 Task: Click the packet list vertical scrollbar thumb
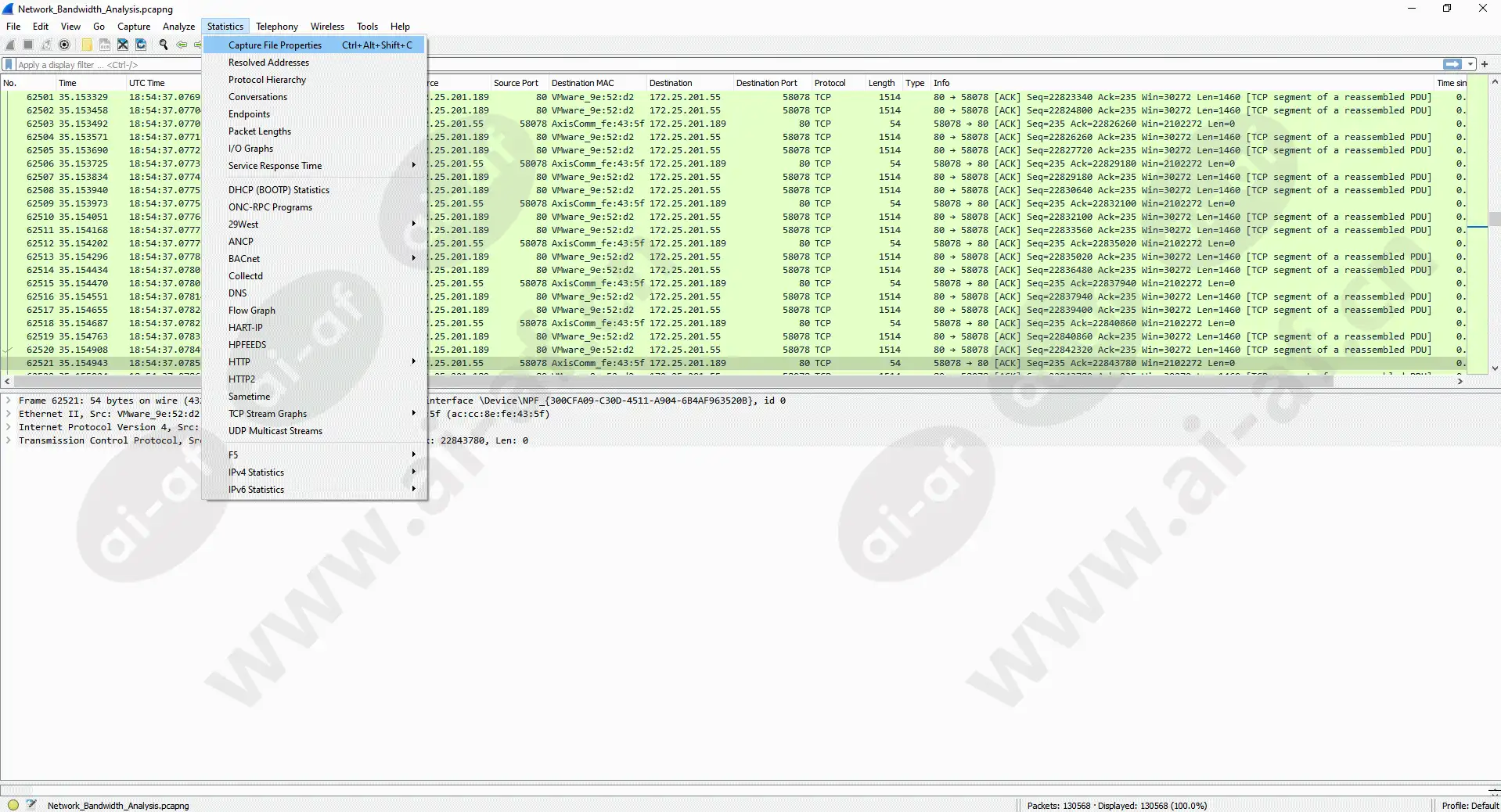click(1495, 218)
